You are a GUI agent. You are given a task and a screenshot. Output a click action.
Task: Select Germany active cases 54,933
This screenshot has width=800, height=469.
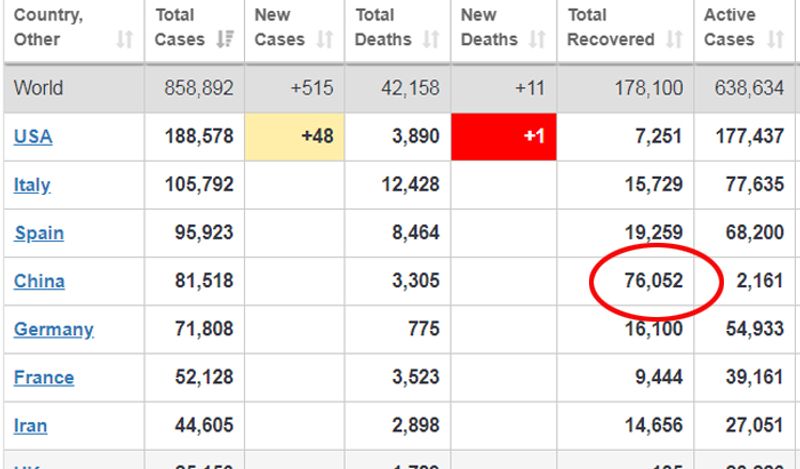755,329
